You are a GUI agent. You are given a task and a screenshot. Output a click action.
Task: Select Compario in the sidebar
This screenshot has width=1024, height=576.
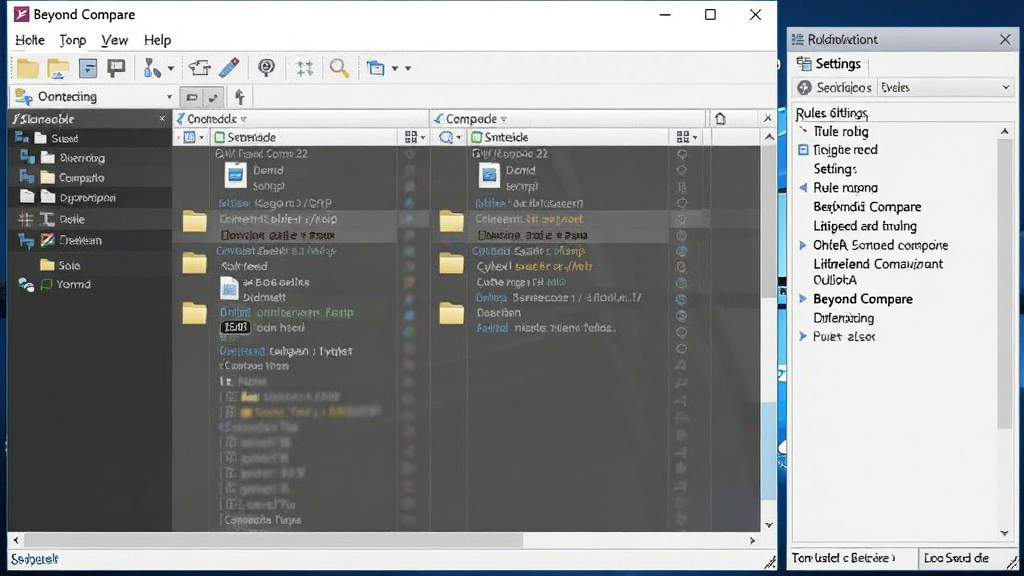tap(81, 178)
